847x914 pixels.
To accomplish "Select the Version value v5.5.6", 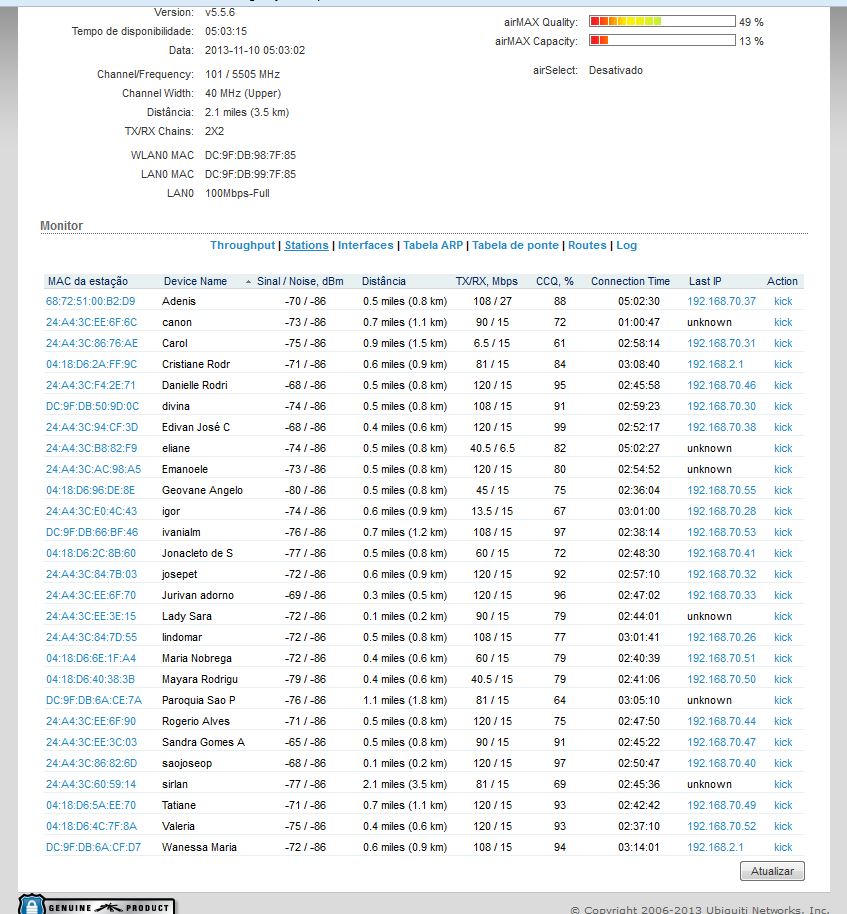I will pos(220,12).
